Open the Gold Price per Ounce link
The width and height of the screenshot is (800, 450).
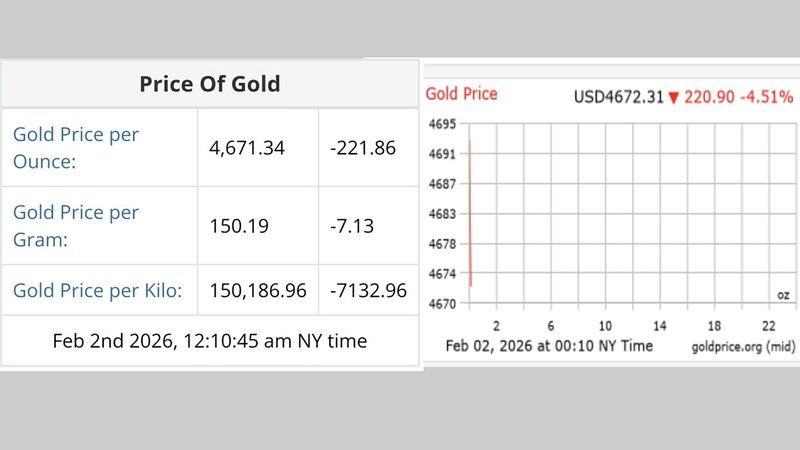pyautogui.click(x=76, y=148)
